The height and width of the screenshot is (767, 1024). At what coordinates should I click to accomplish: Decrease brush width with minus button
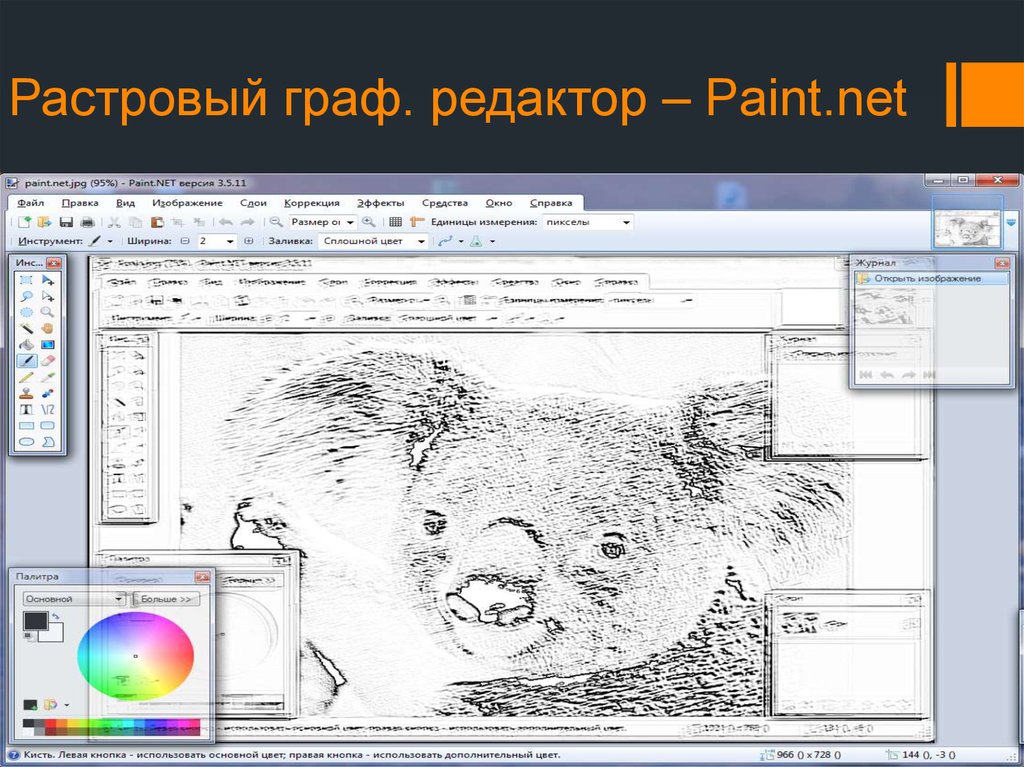[185, 241]
